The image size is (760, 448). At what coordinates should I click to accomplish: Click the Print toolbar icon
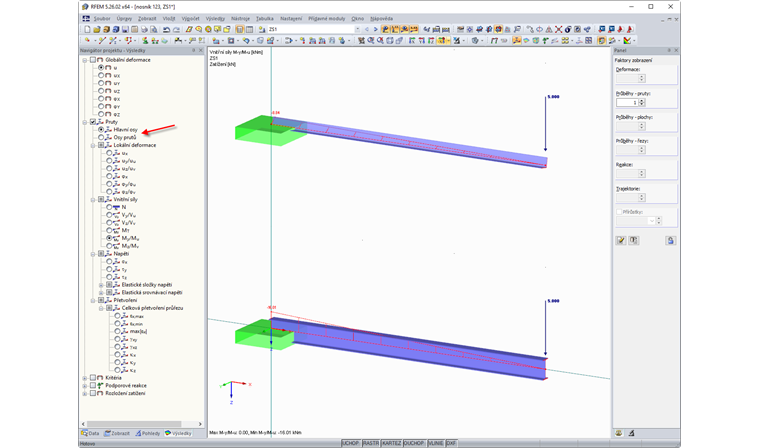144,29
